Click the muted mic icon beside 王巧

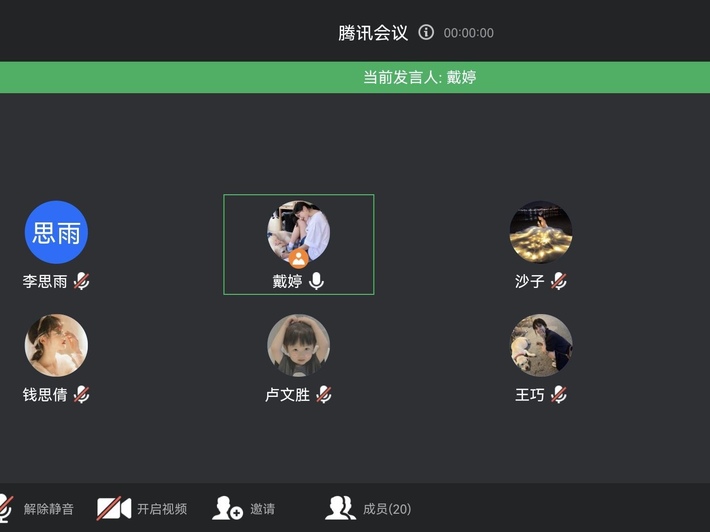(559, 394)
